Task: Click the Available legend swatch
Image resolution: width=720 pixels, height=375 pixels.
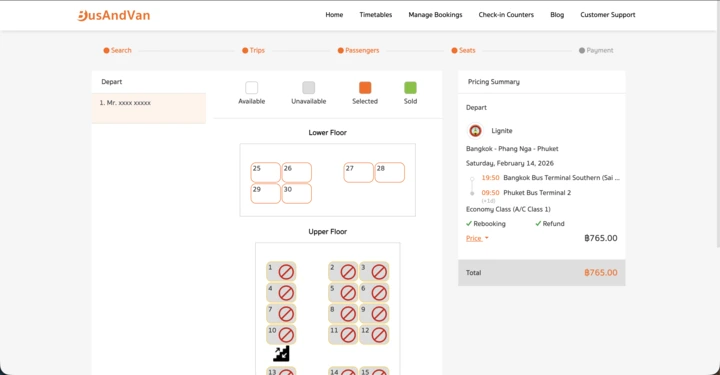Action: (252, 87)
